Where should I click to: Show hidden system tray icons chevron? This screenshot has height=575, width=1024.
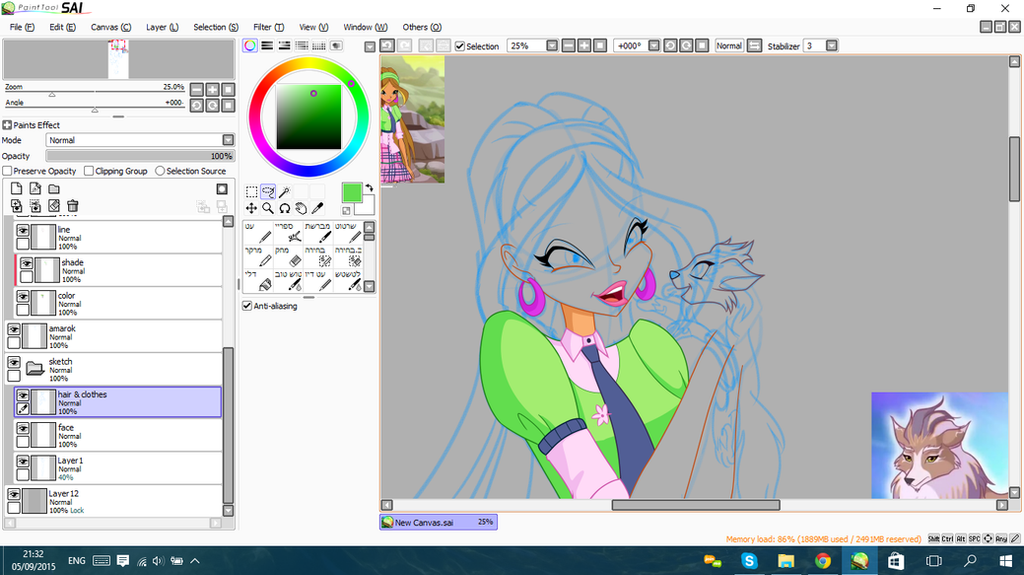(195, 561)
